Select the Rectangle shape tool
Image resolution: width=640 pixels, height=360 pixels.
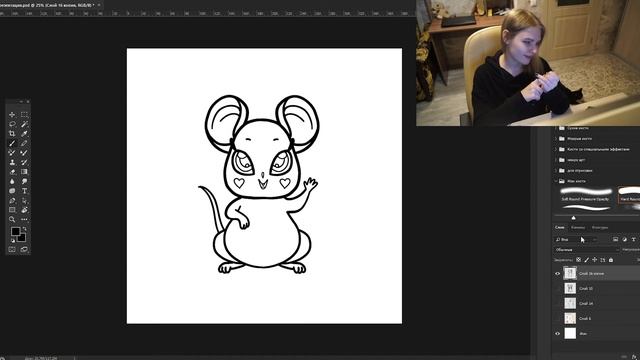(x=12, y=210)
